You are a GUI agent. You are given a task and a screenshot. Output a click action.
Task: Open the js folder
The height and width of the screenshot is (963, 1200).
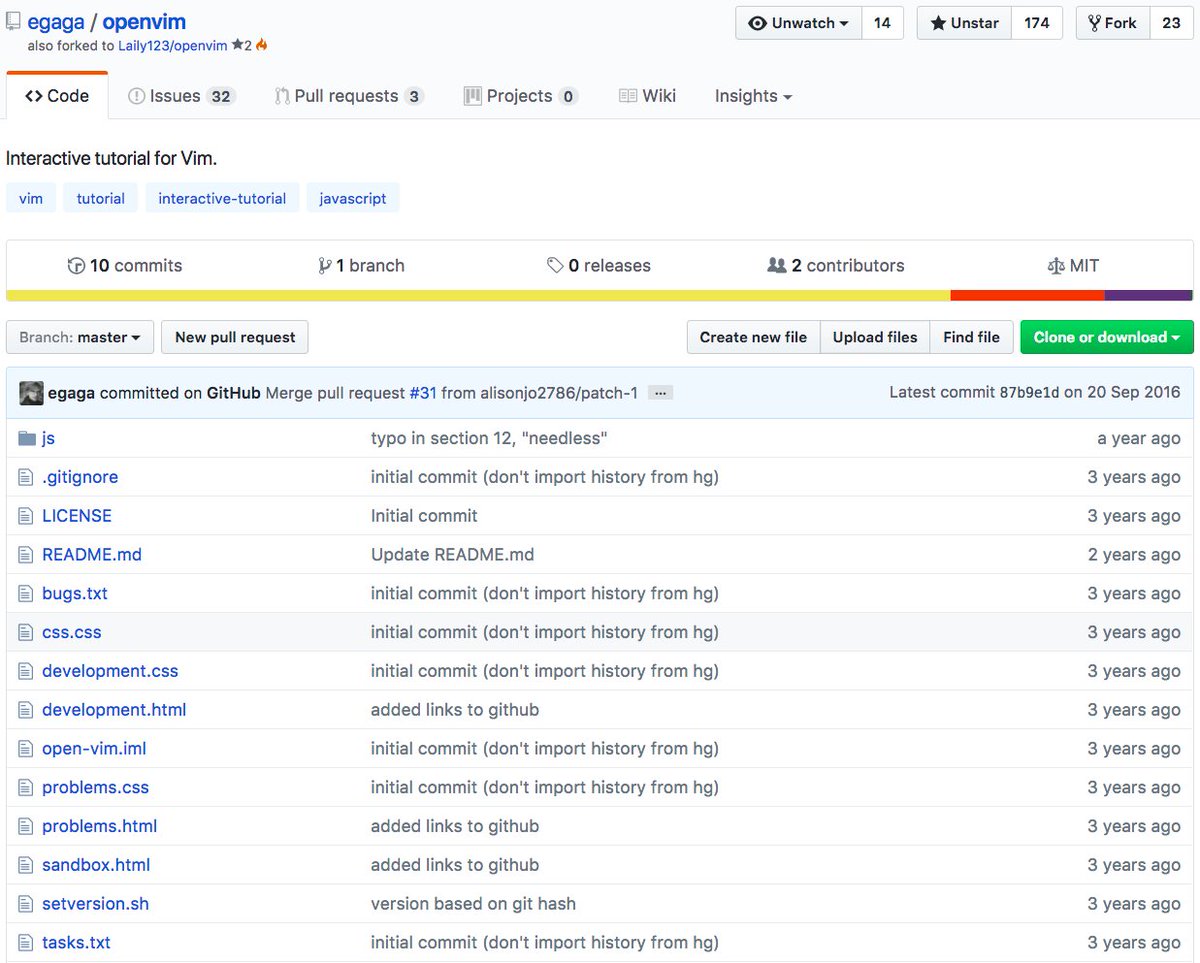pyautogui.click(x=48, y=438)
